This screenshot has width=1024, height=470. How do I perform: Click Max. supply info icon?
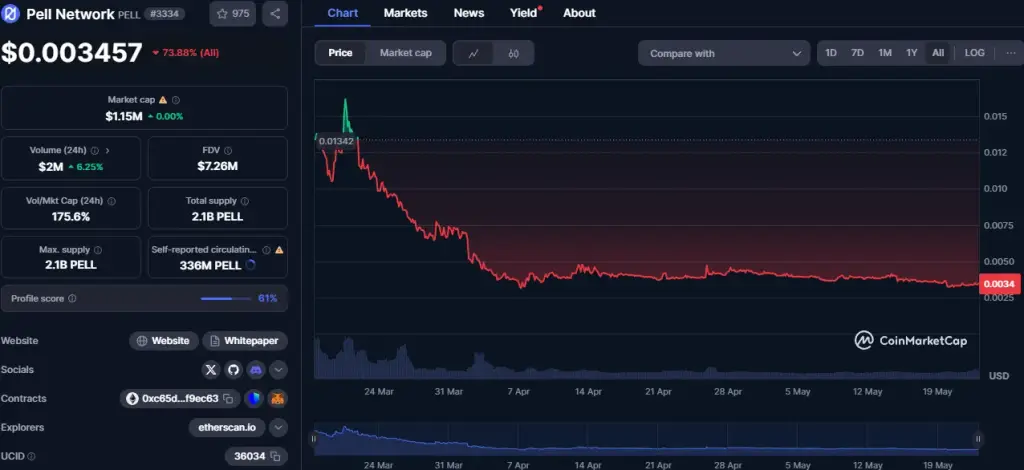pos(98,250)
